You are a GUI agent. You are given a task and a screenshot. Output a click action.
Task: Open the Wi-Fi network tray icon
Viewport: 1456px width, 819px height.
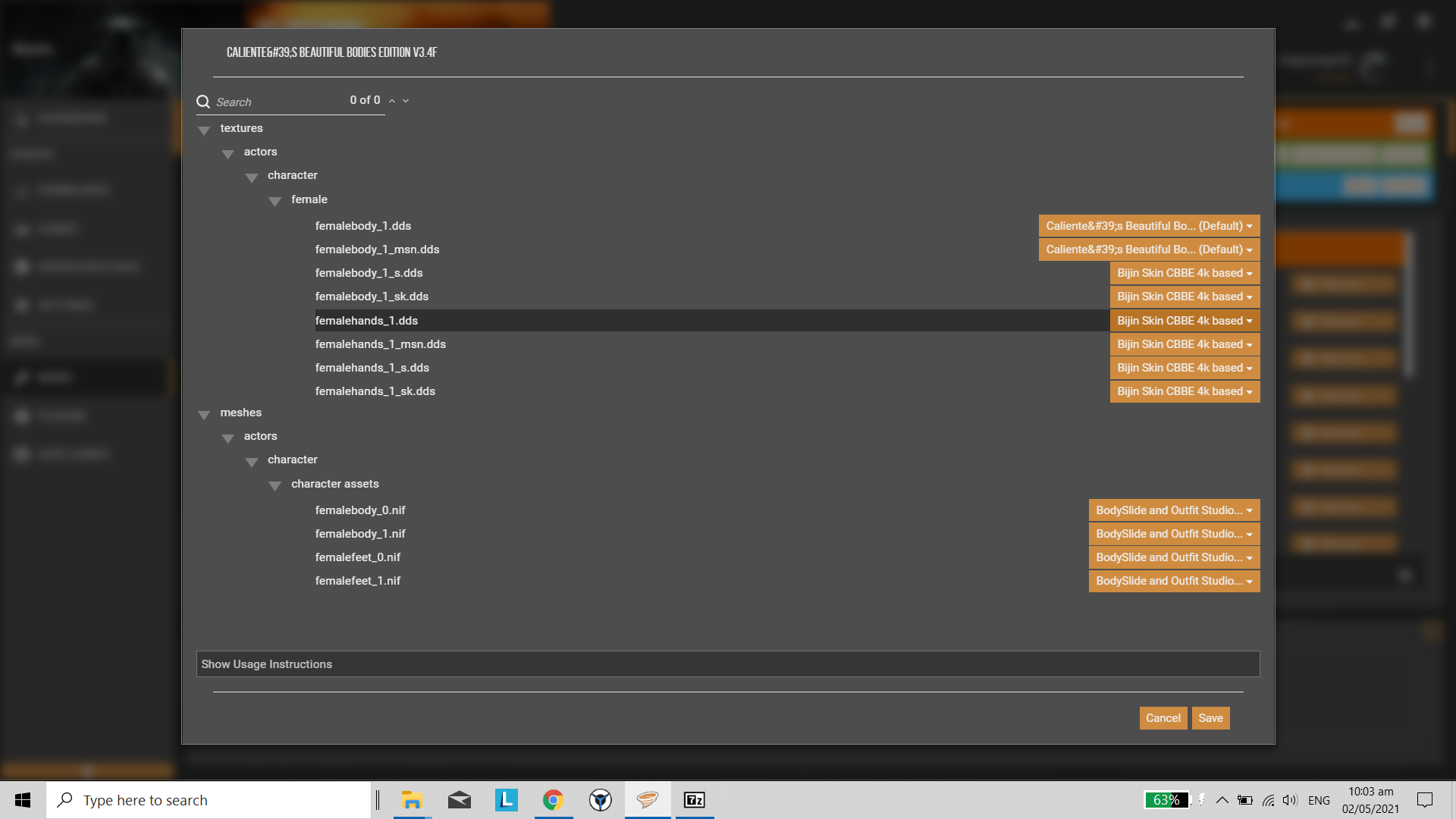click(x=1268, y=800)
